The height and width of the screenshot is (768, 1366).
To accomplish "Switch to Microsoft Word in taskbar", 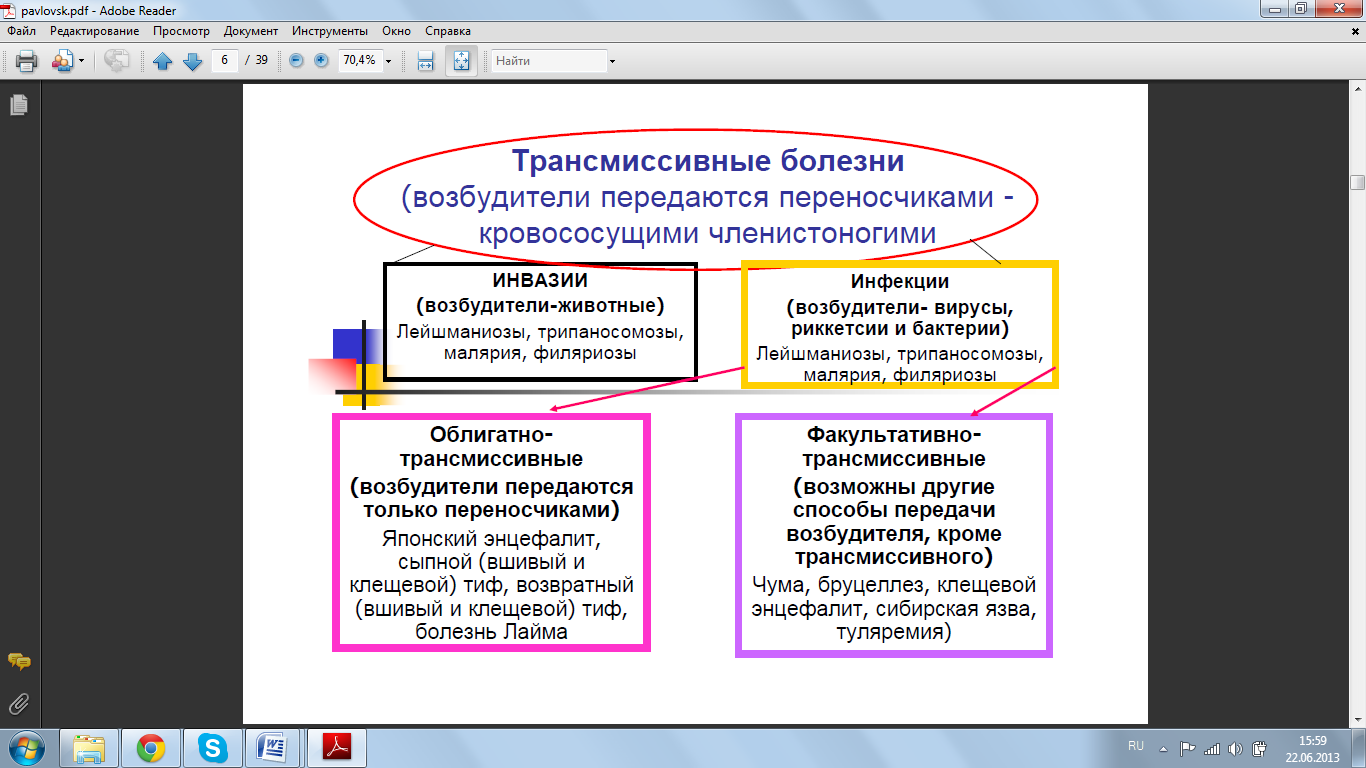I will pos(273,748).
